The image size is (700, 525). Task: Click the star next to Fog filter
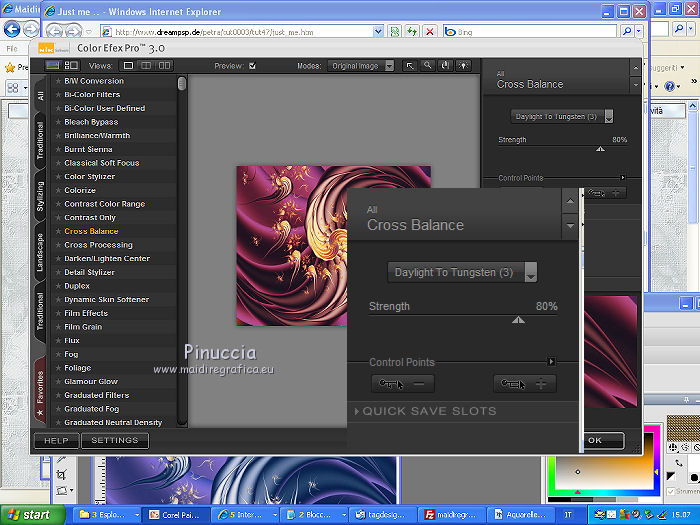click(59, 355)
